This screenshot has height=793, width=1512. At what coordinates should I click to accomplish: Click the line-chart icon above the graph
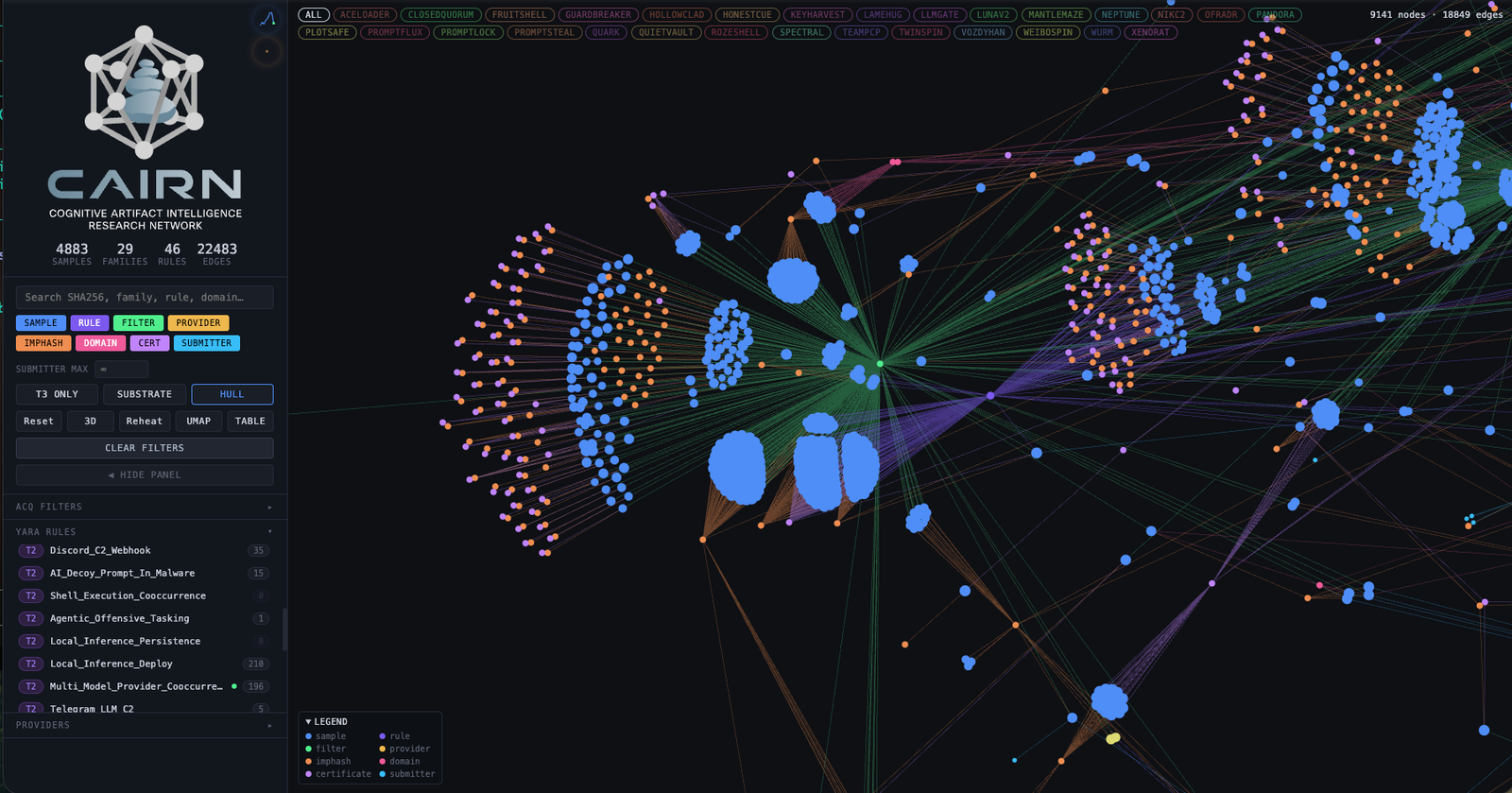point(267,19)
